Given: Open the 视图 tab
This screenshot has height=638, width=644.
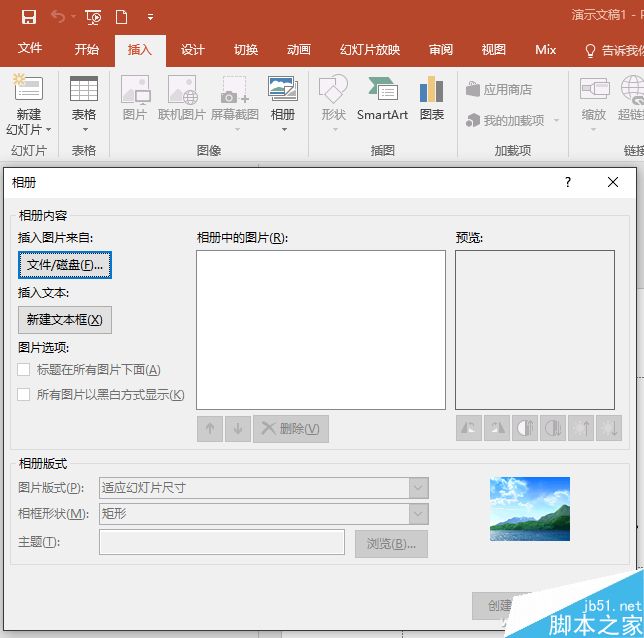Looking at the screenshot, I should pyautogui.click(x=494, y=50).
